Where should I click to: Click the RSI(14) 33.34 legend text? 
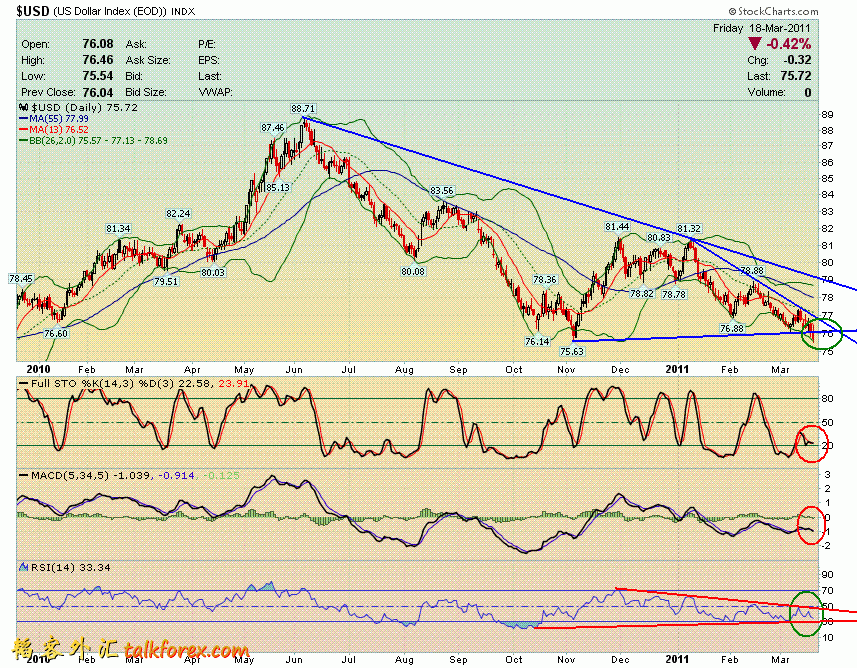pyautogui.click(x=71, y=567)
